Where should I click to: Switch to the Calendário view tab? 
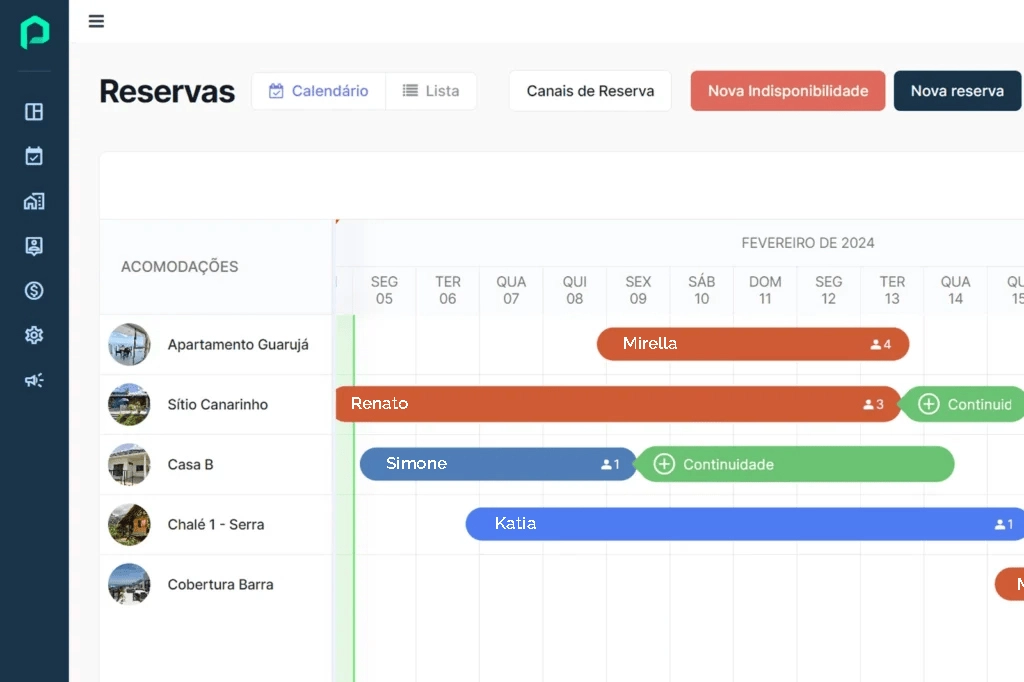click(x=318, y=91)
